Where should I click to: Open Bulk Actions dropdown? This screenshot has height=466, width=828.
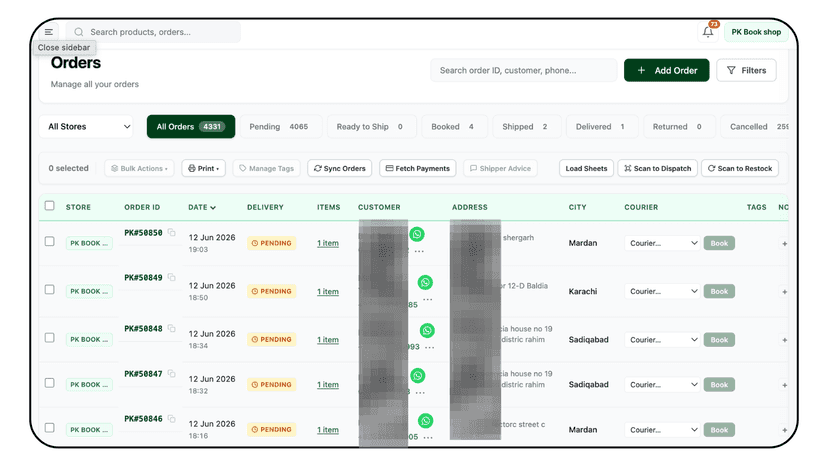click(139, 169)
